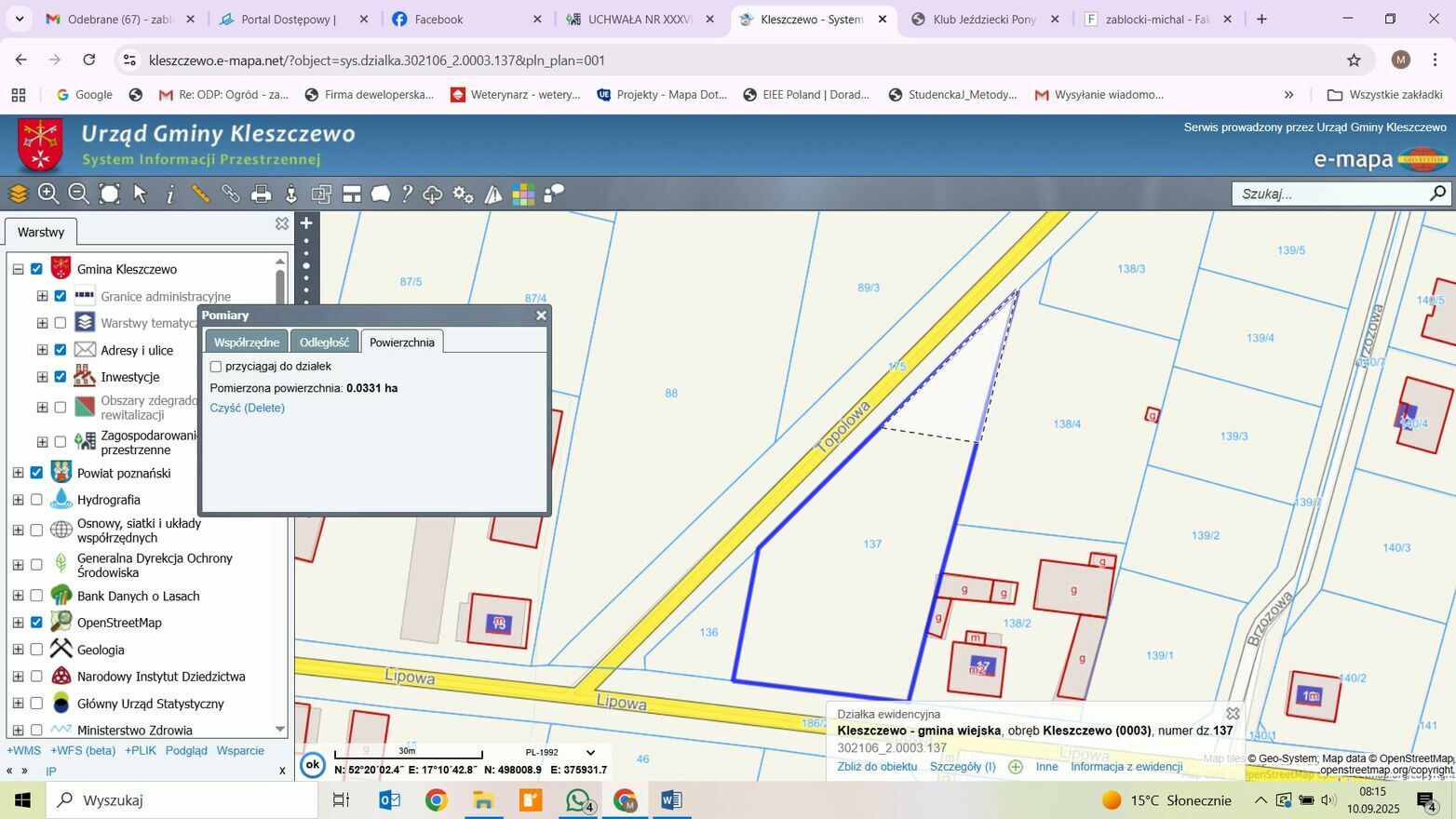Select the orange ruler measurement tool
Viewport: 1456px width, 819px height.
(200, 194)
